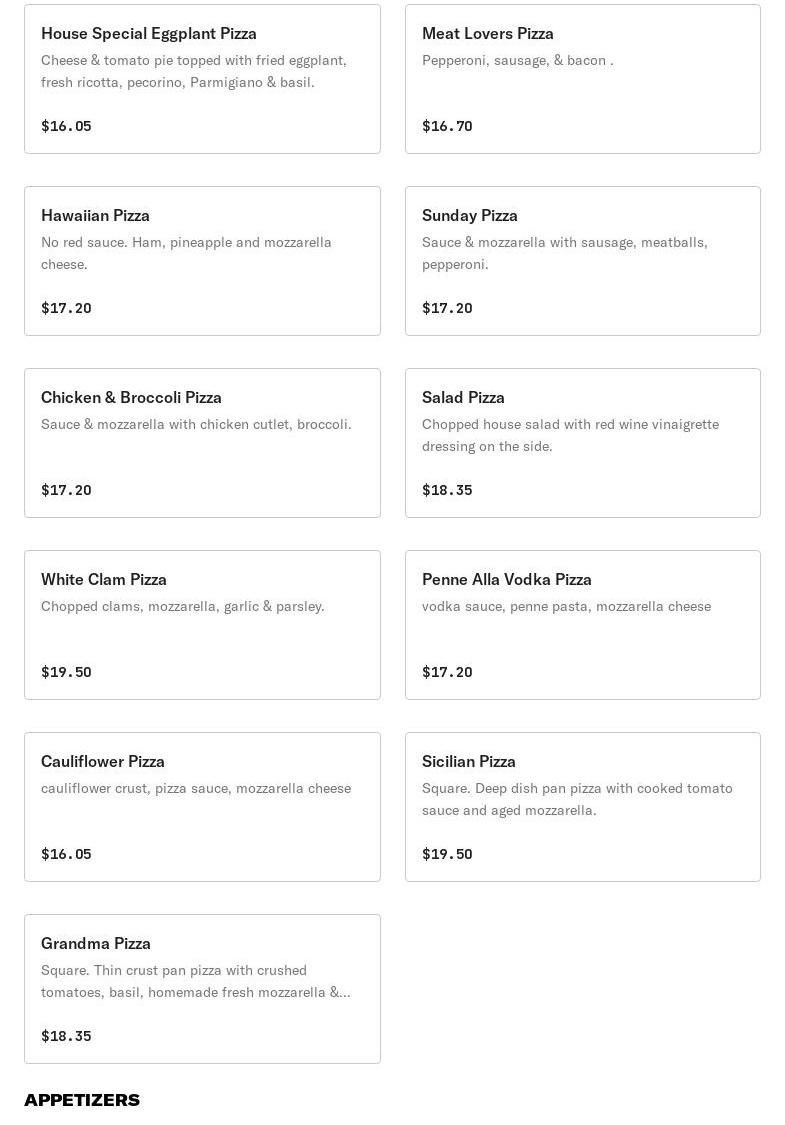The width and height of the screenshot is (785, 1125).
Task: Select the Salad Pizza item
Action: click(582, 443)
